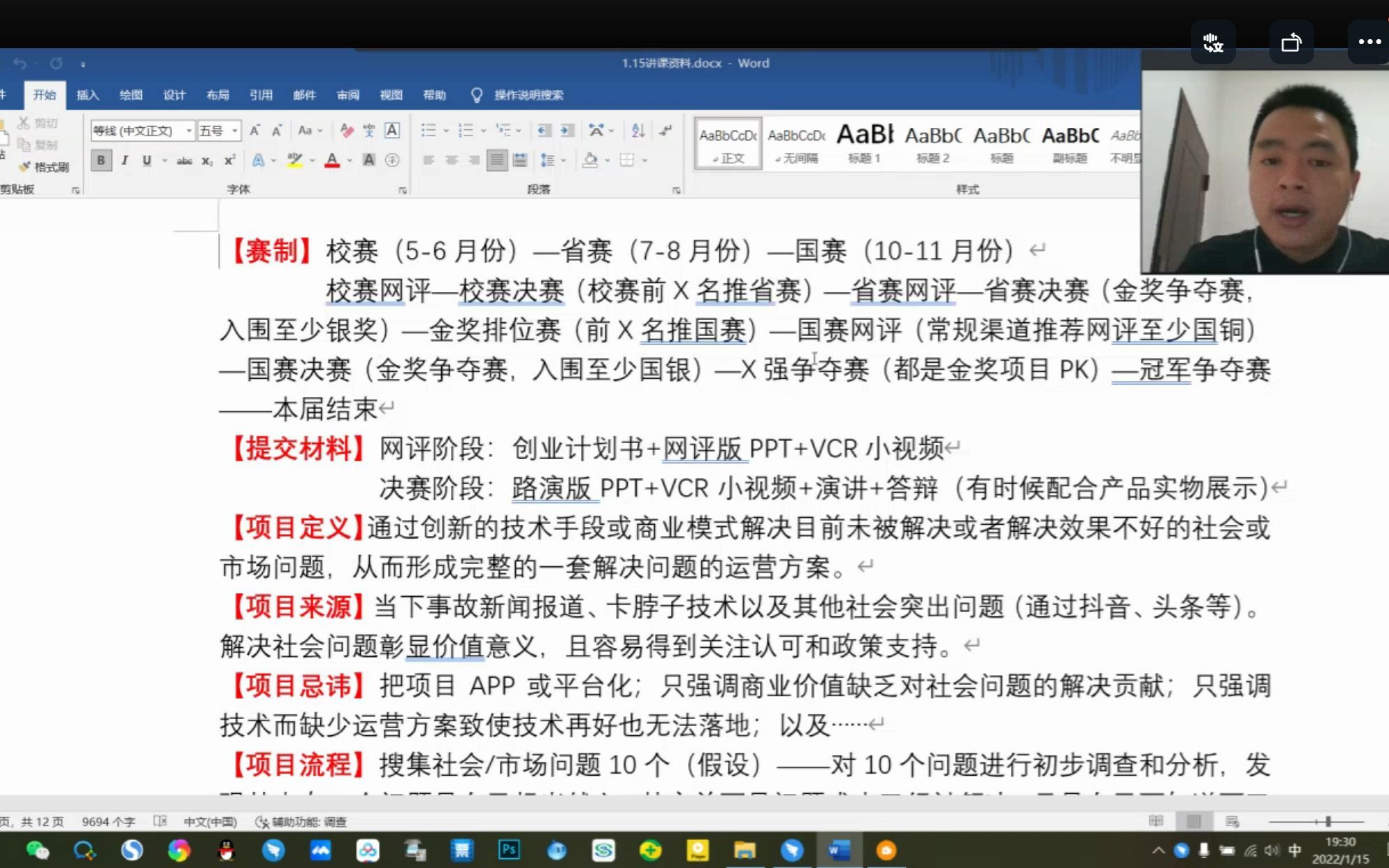Screen dimensions: 1389x868
Task: Click the Cut (剪切) button
Action: [38, 123]
